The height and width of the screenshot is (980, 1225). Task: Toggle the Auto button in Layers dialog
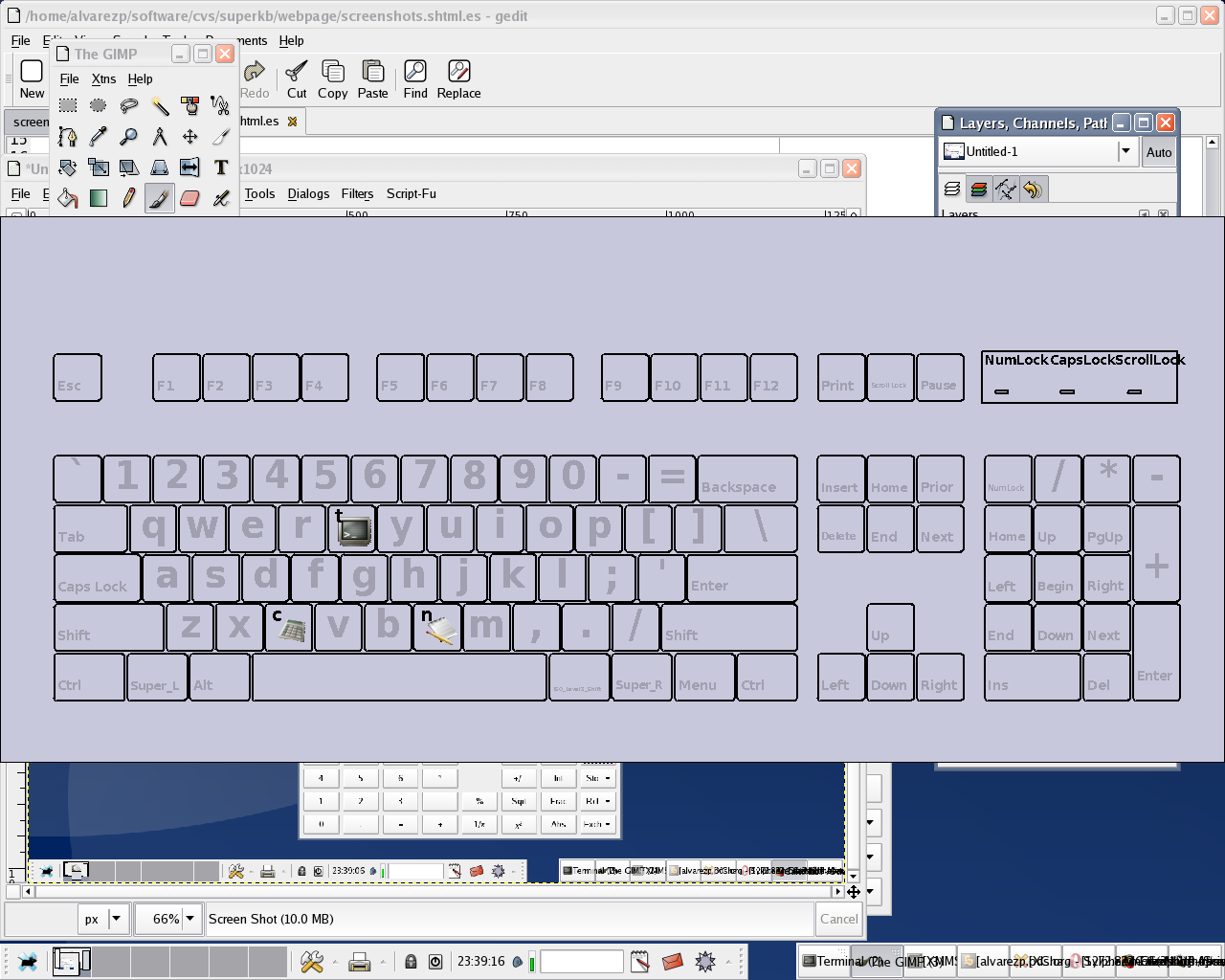(x=1158, y=152)
